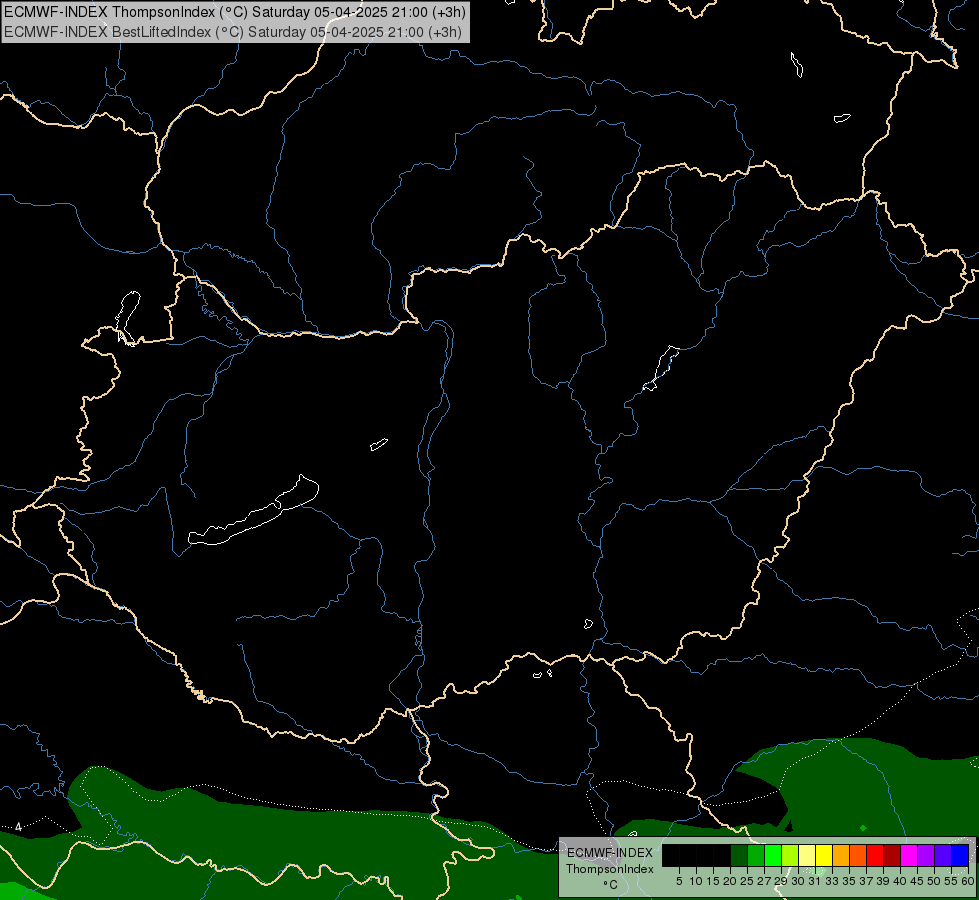The height and width of the screenshot is (900, 979).
Task: Click the bright red 37–39 legend swatch
Action: 875,855
